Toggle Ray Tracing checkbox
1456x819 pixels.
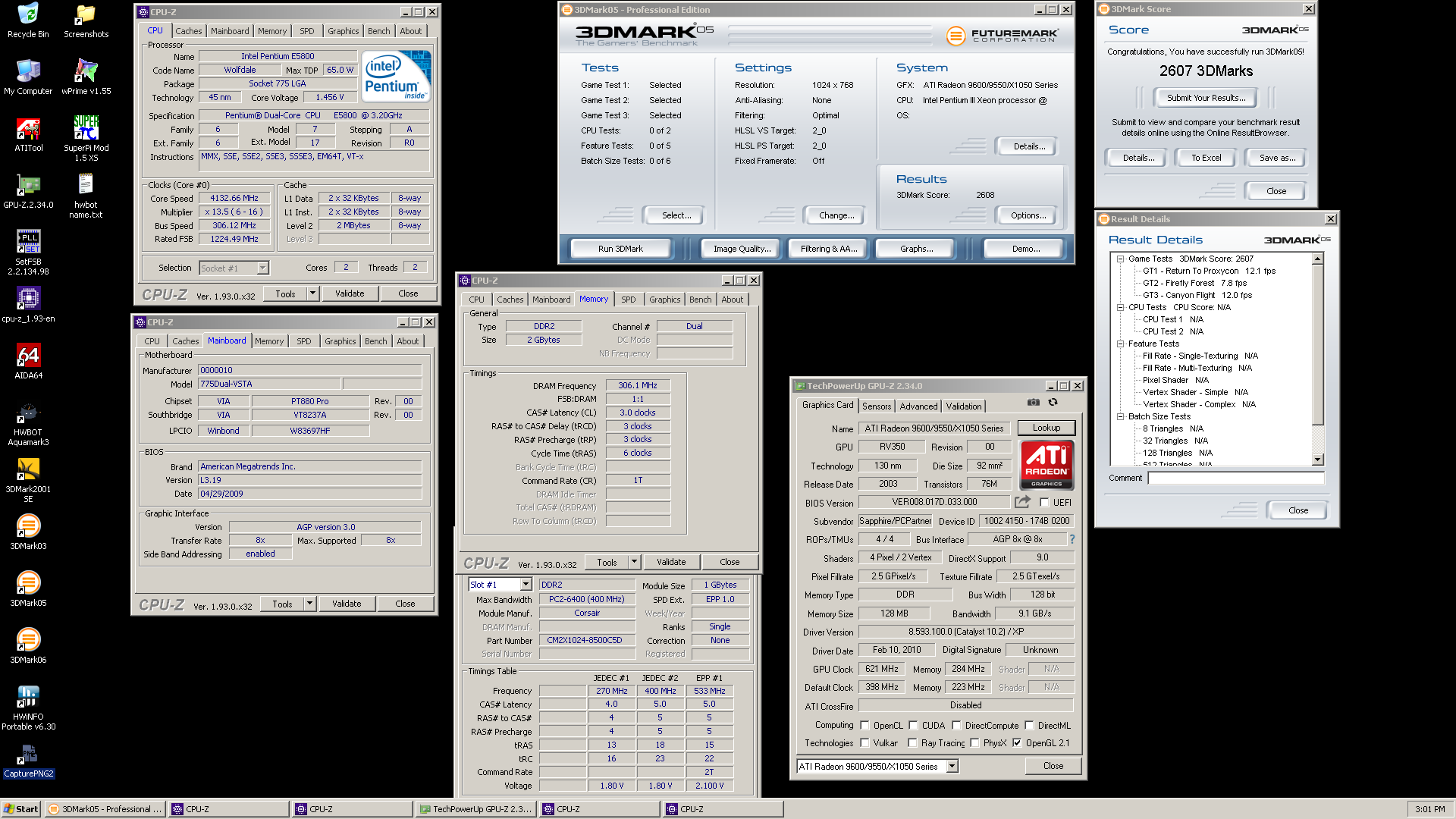point(912,742)
